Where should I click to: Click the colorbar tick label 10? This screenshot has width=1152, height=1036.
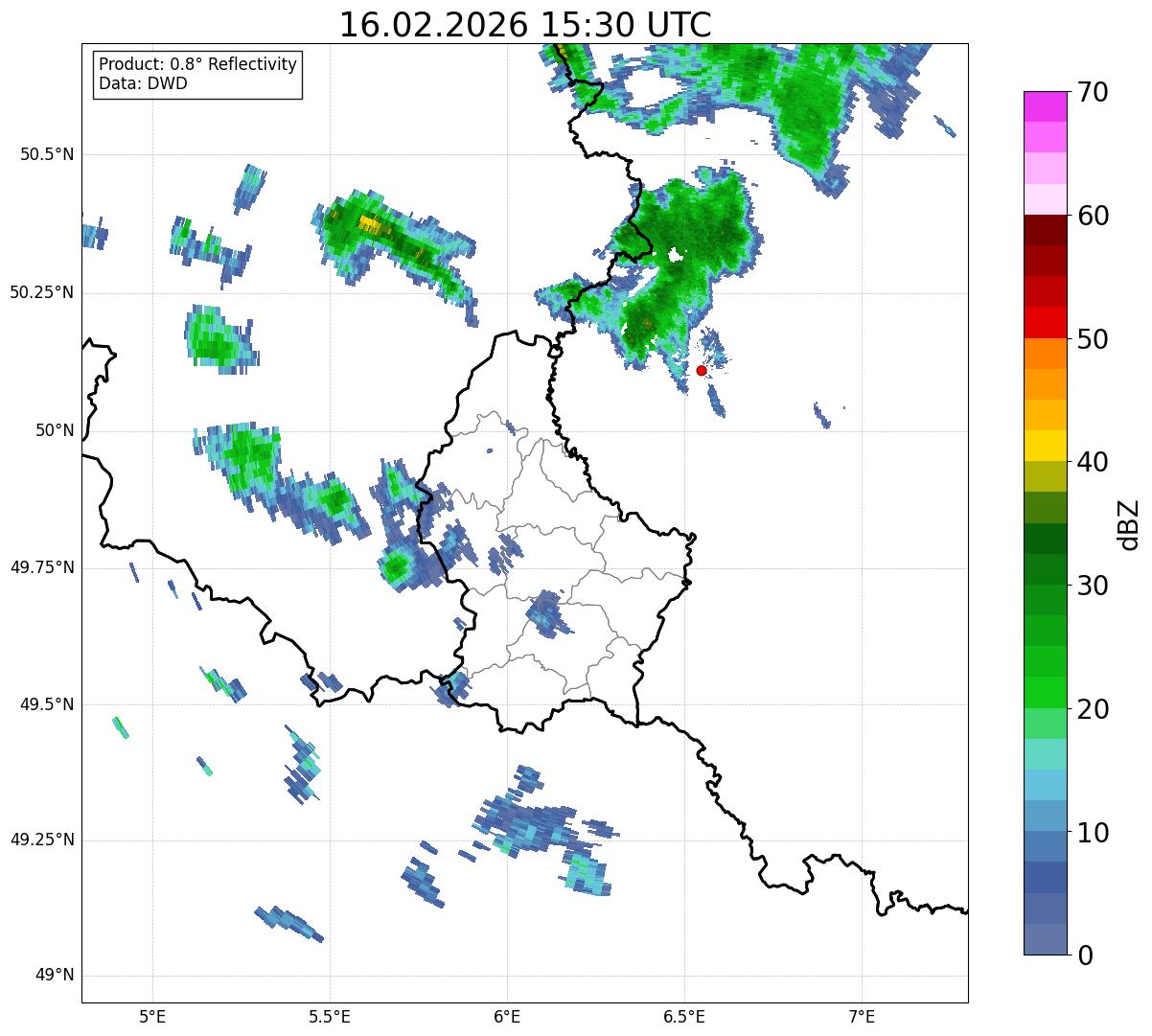pyautogui.click(x=1092, y=833)
